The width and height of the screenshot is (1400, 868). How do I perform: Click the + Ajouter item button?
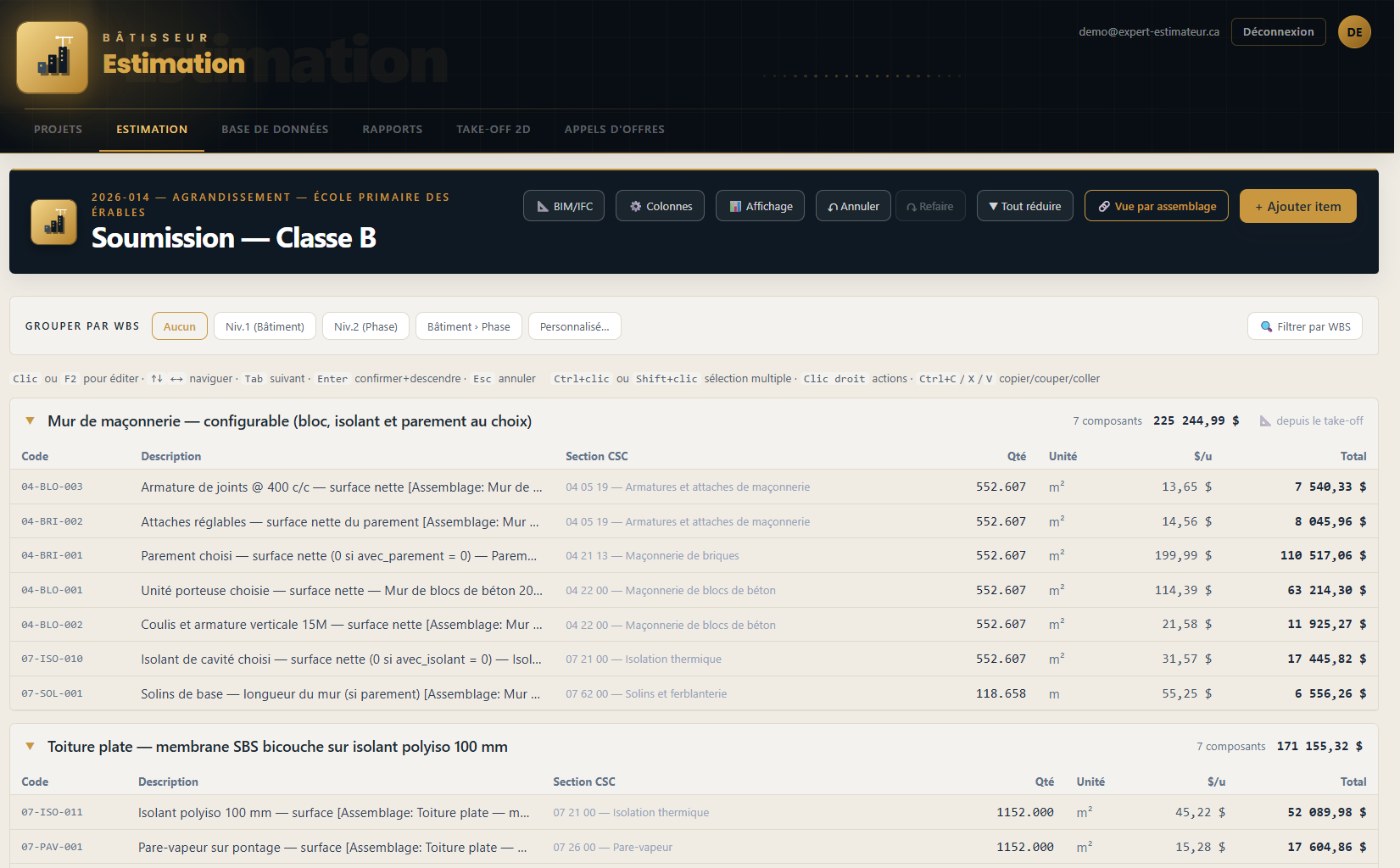click(1298, 206)
